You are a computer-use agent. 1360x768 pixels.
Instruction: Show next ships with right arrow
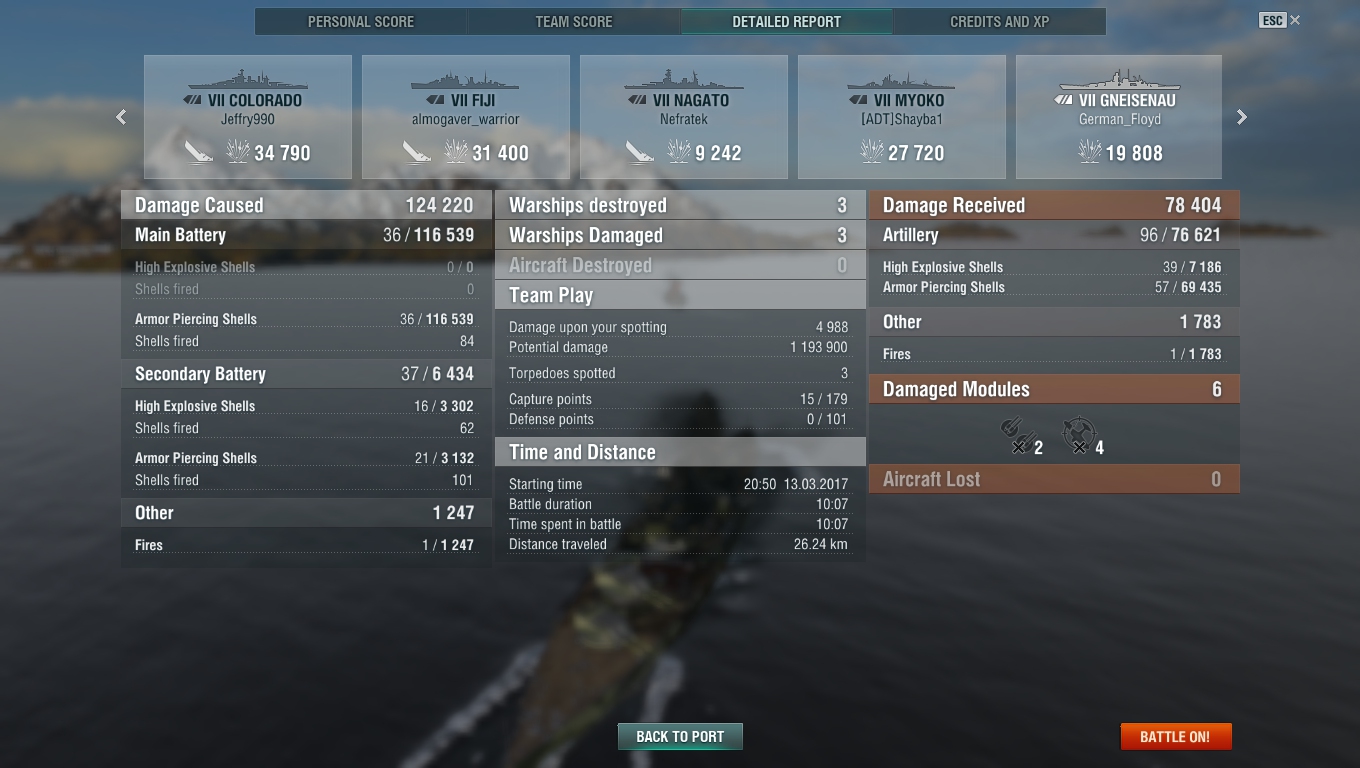click(x=1242, y=117)
